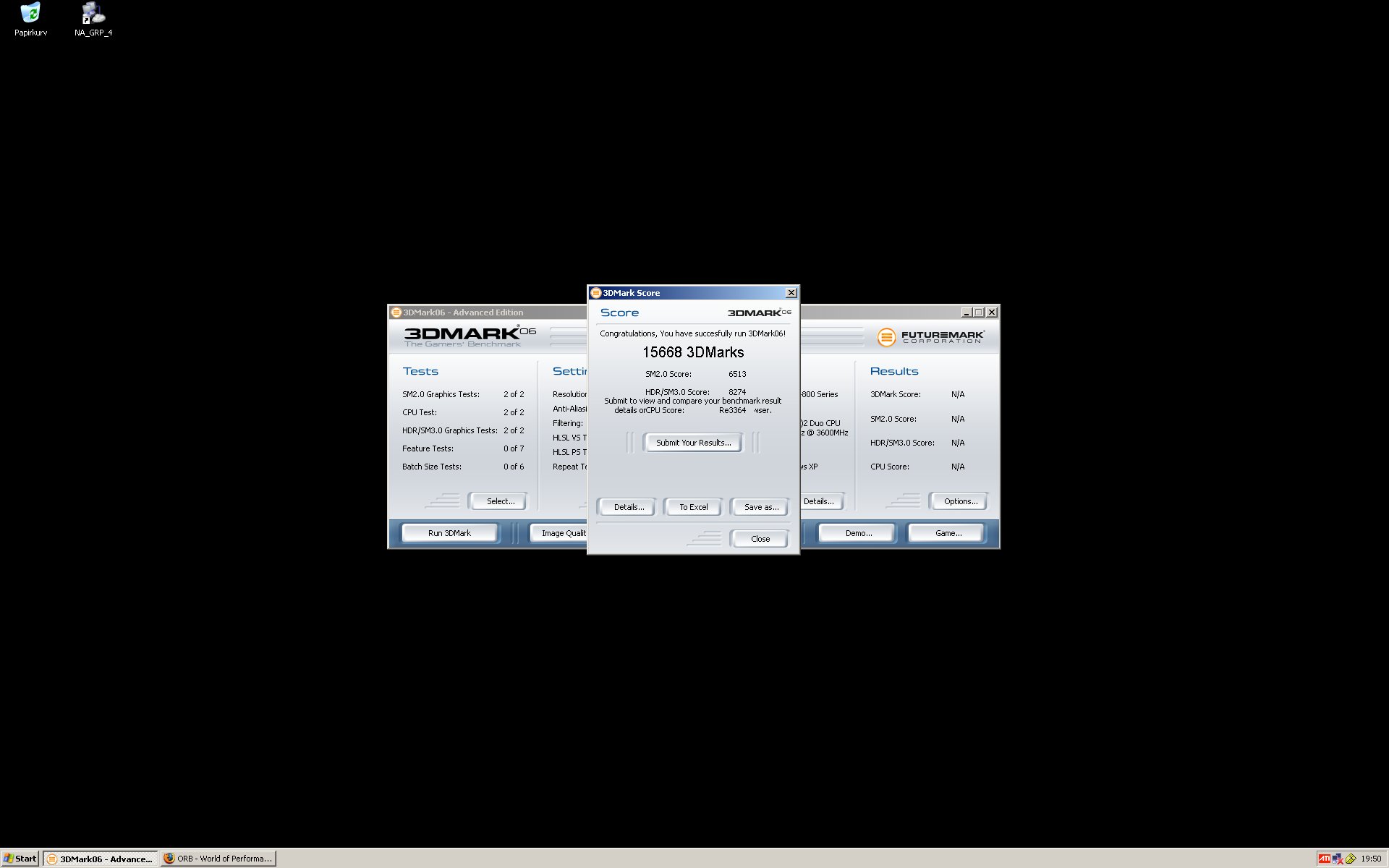The width and height of the screenshot is (1389, 868).
Task: Click the X on the 3DMark Score titlebar
Action: (x=791, y=293)
